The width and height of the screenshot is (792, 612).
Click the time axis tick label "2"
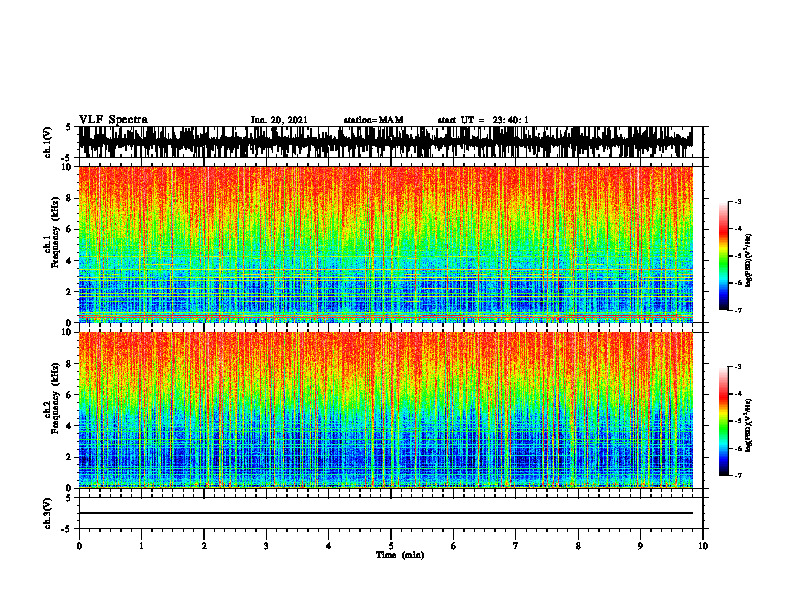[x=204, y=546]
